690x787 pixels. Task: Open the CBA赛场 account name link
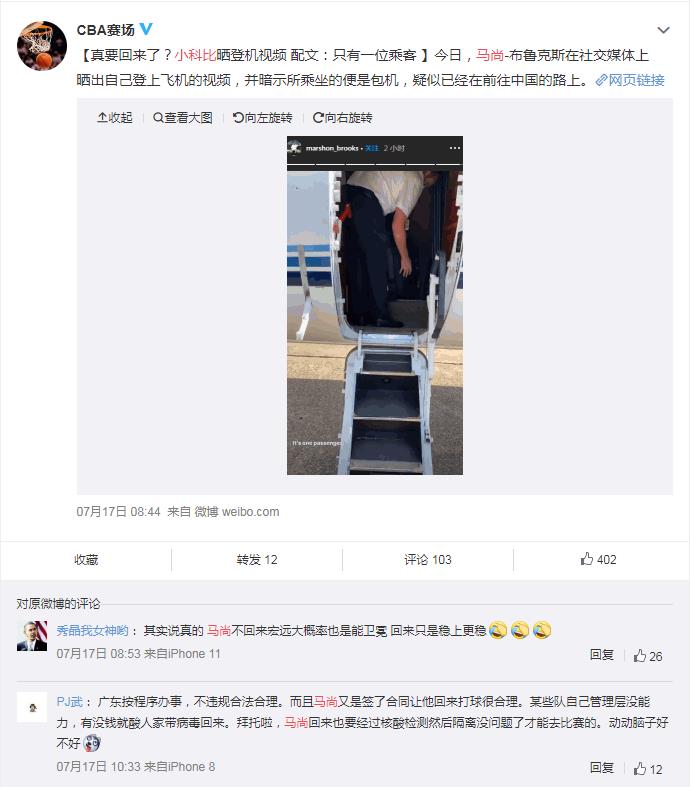[x=105, y=30]
